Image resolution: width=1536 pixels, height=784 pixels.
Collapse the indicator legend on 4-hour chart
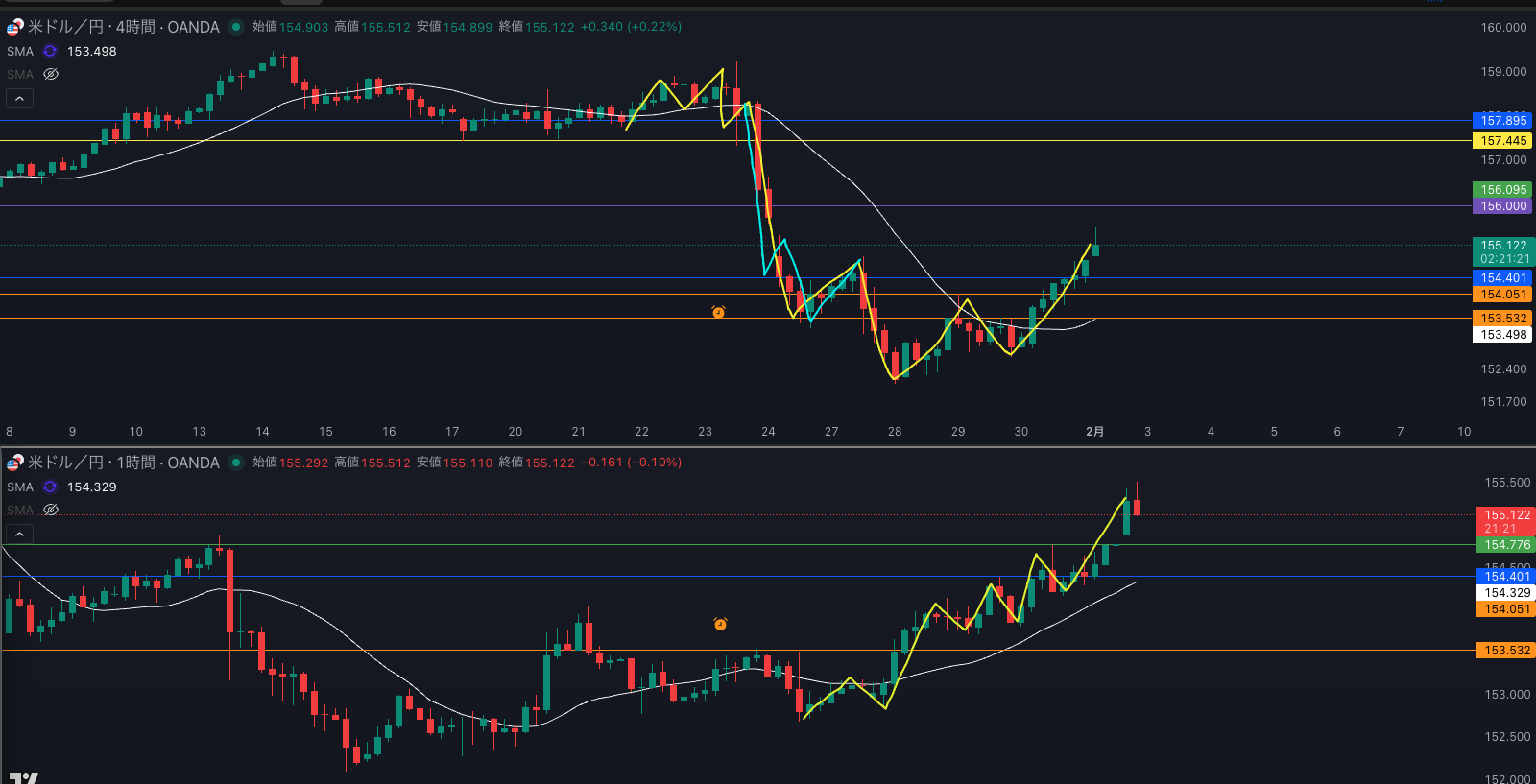tap(19, 98)
